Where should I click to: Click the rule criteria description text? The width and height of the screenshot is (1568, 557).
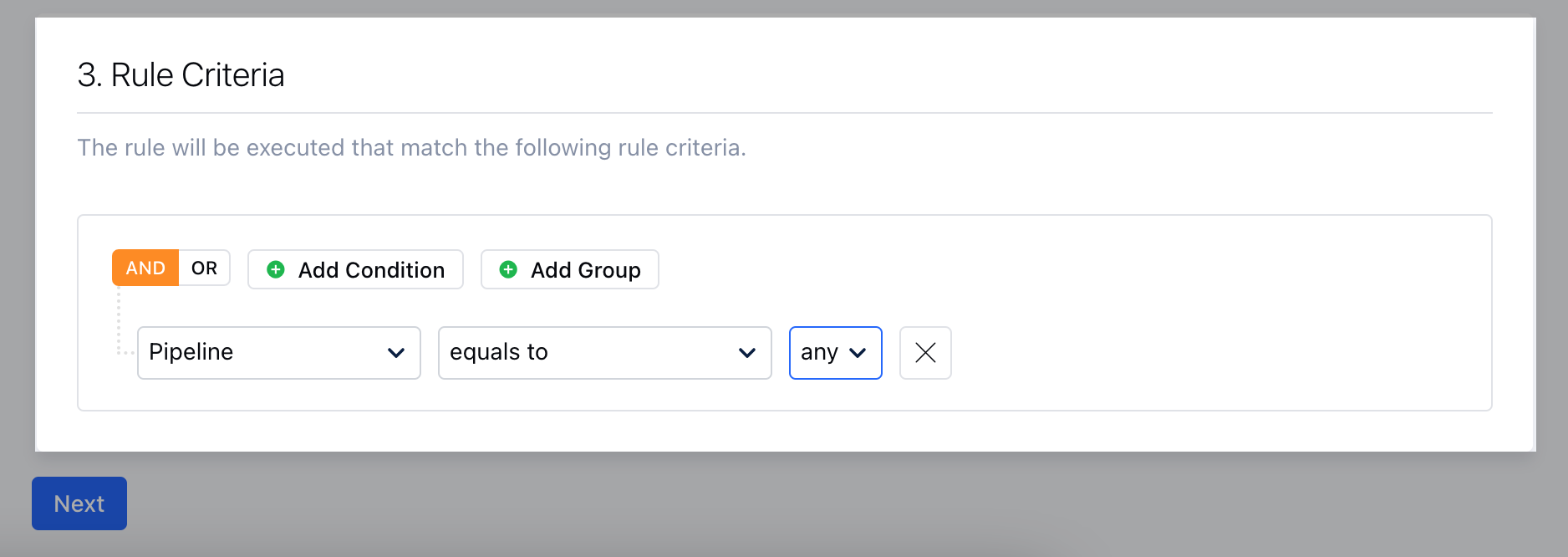(411, 147)
